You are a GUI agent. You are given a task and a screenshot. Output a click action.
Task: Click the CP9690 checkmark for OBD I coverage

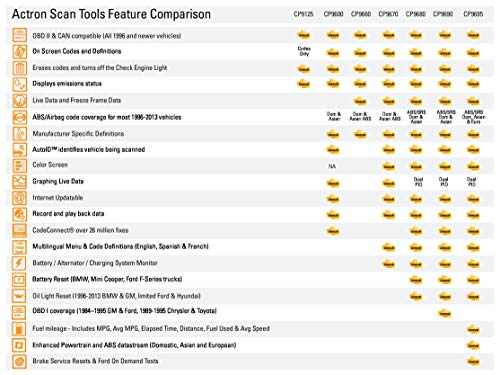tap(444, 313)
